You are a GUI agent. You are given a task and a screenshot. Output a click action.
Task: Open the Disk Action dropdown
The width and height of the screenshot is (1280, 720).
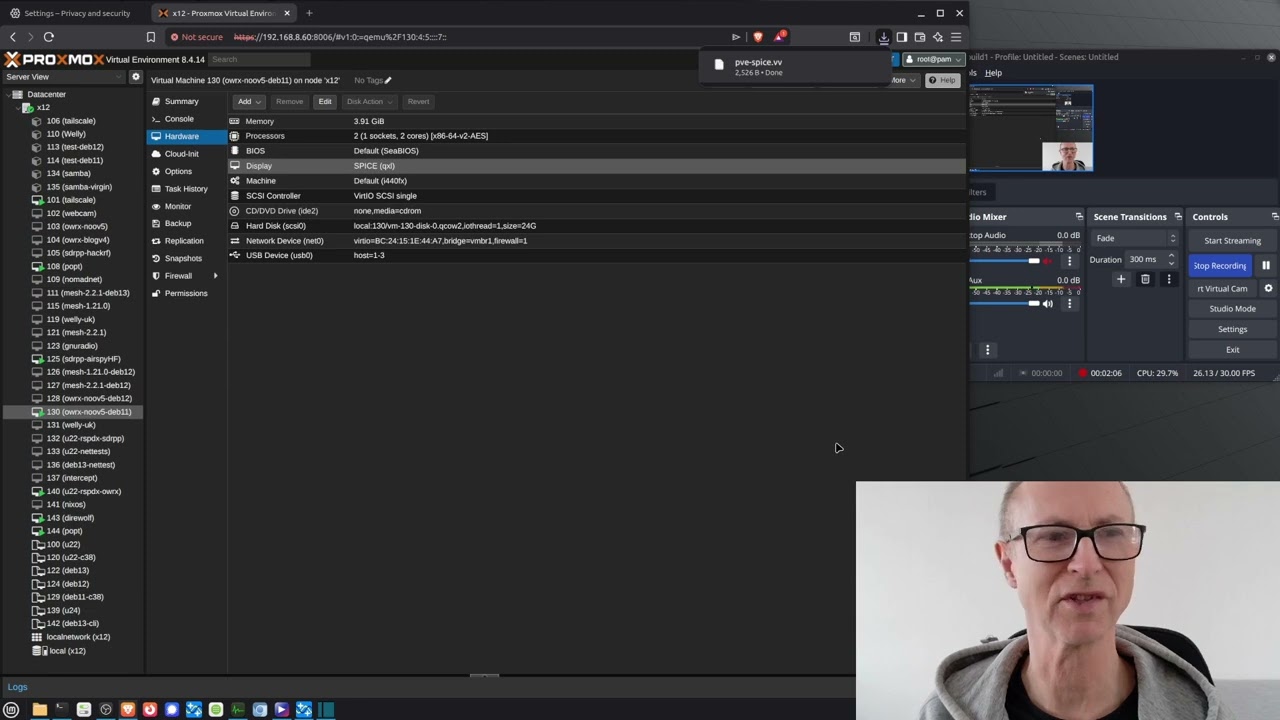[368, 101]
